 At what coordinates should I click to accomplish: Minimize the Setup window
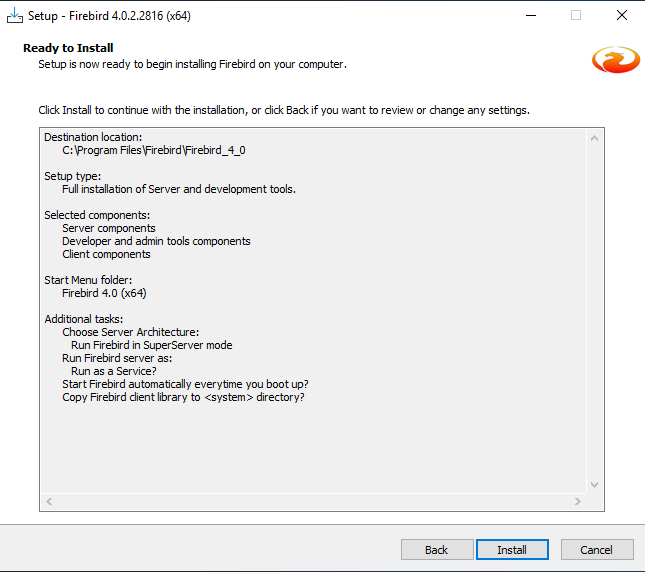(529, 15)
